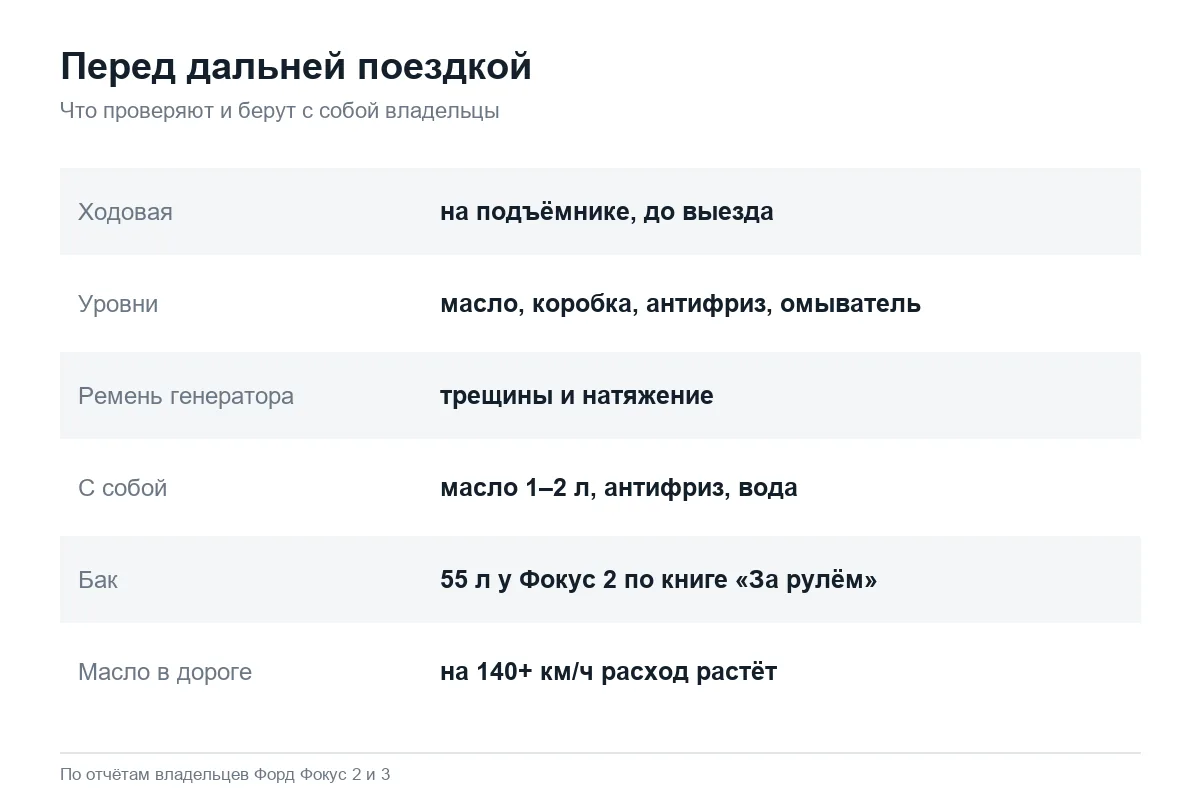Click the 'Бак' row label
The image size is (1200, 800).
98,580
